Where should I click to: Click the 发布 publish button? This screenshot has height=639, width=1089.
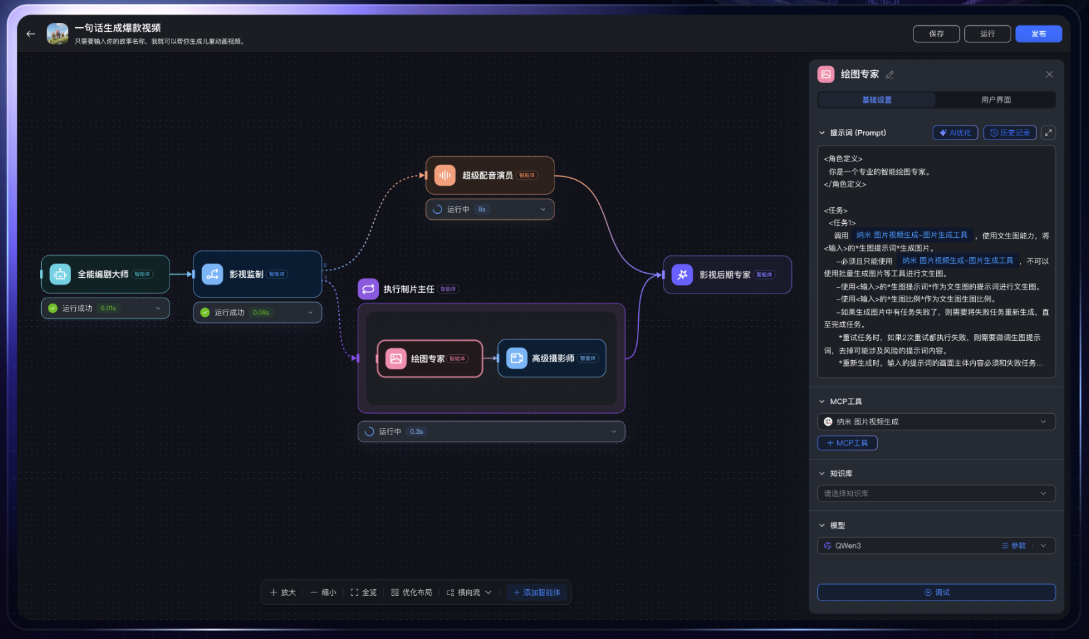(1038, 33)
